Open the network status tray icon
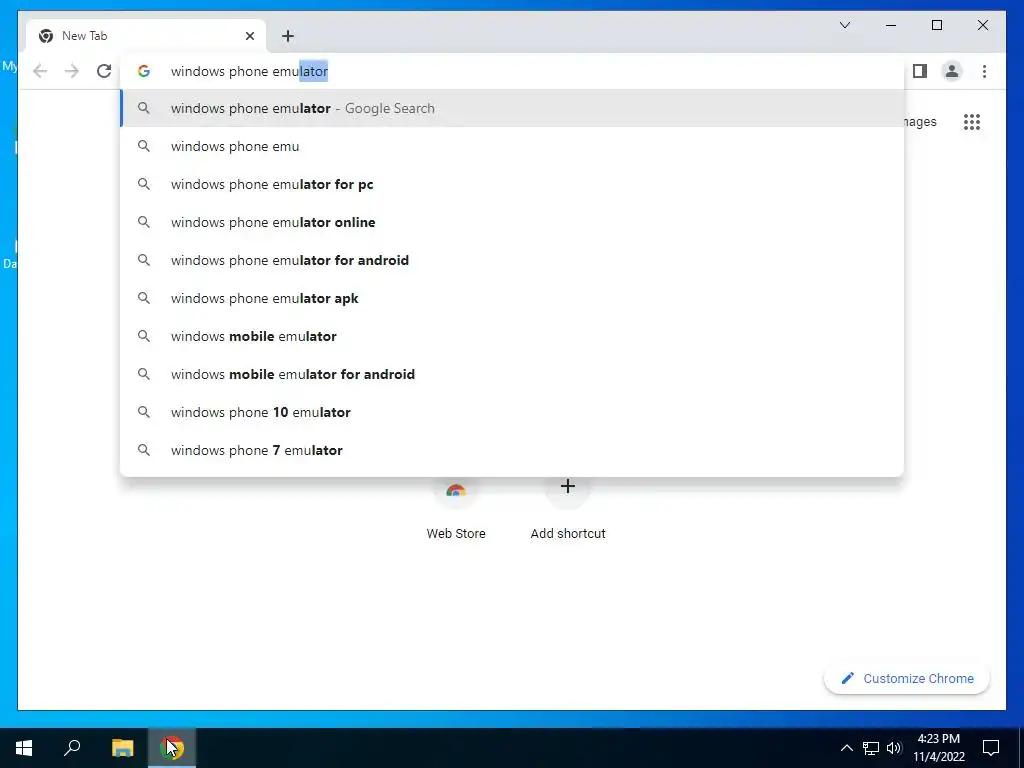 tap(871, 748)
